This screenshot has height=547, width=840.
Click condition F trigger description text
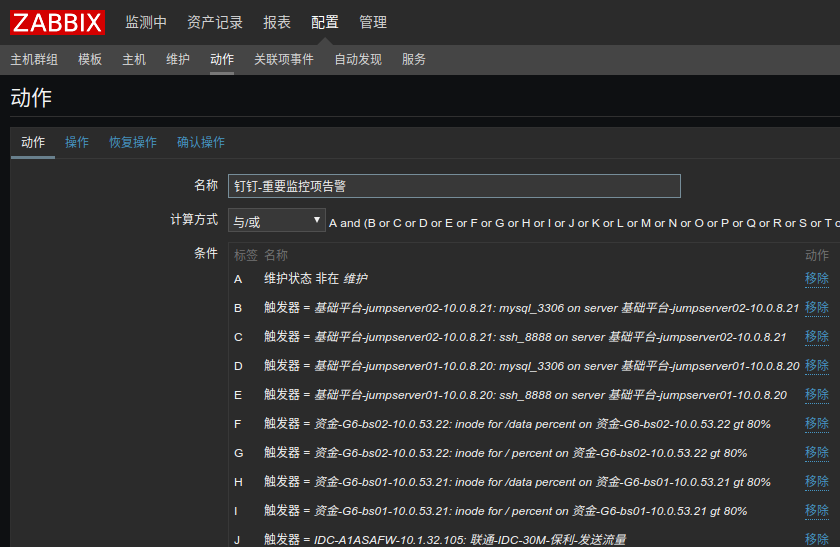coord(517,424)
